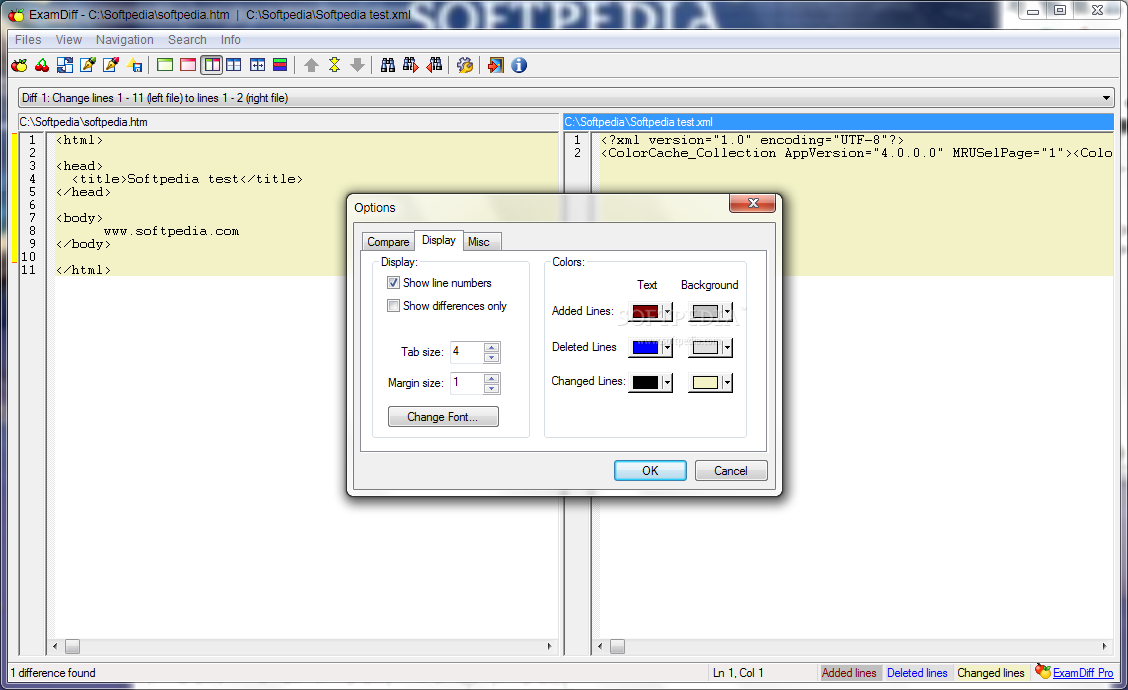Go to next difference down arrow
The image size is (1128, 690).
358,65
